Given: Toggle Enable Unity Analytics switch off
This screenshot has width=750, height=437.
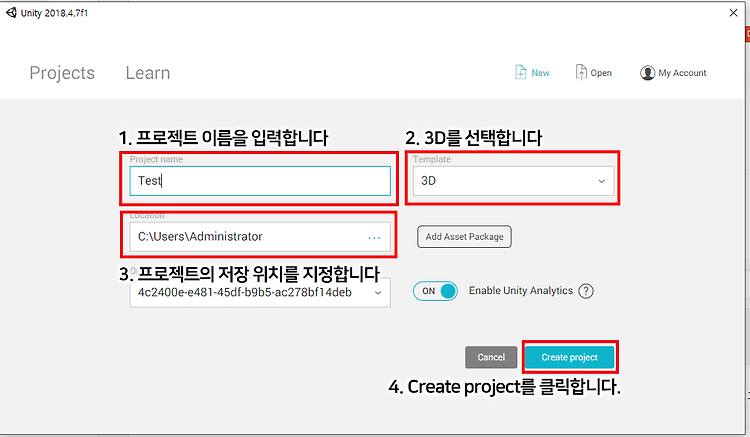Looking at the screenshot, I should pyautogui.click(x=435, y=291).
